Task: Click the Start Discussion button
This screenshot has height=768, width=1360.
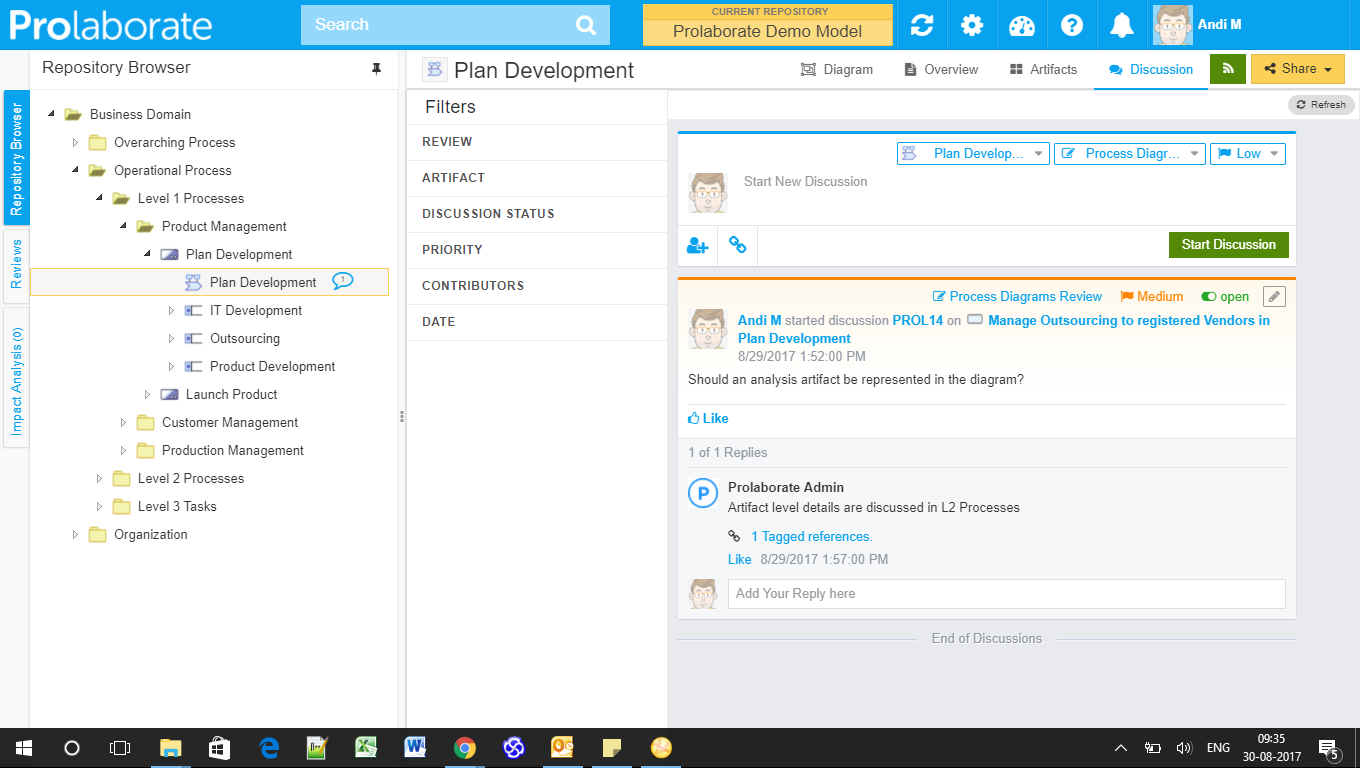Action: pos(1229,245)
